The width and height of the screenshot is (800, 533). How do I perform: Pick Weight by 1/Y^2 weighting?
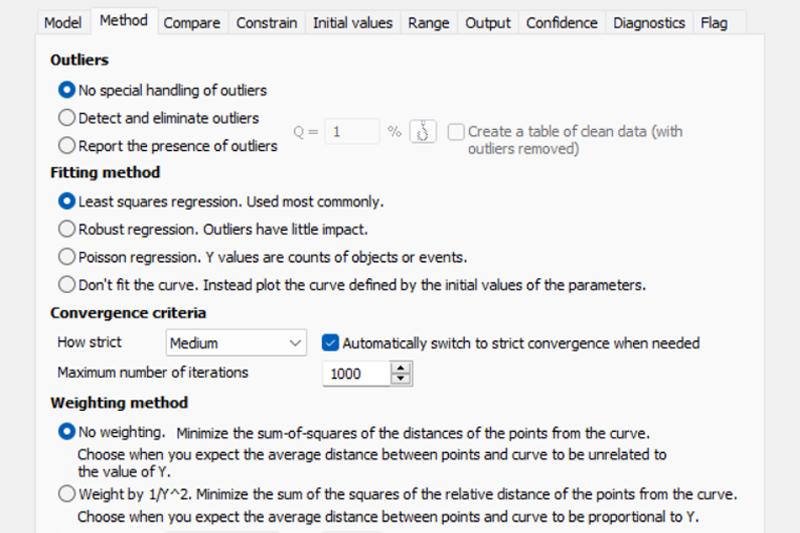(67, 493)
